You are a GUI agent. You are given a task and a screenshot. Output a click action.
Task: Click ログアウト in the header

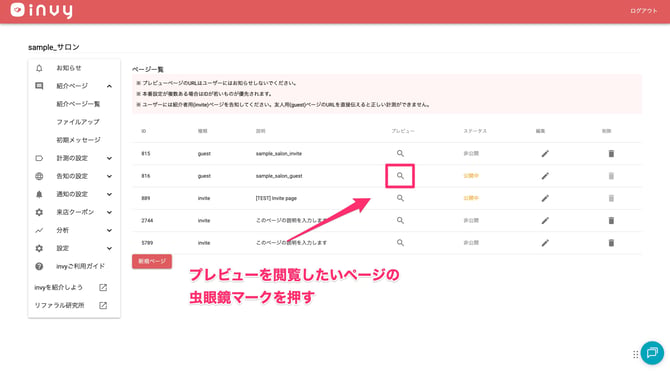pyautogui.click(x=643, y=11)
